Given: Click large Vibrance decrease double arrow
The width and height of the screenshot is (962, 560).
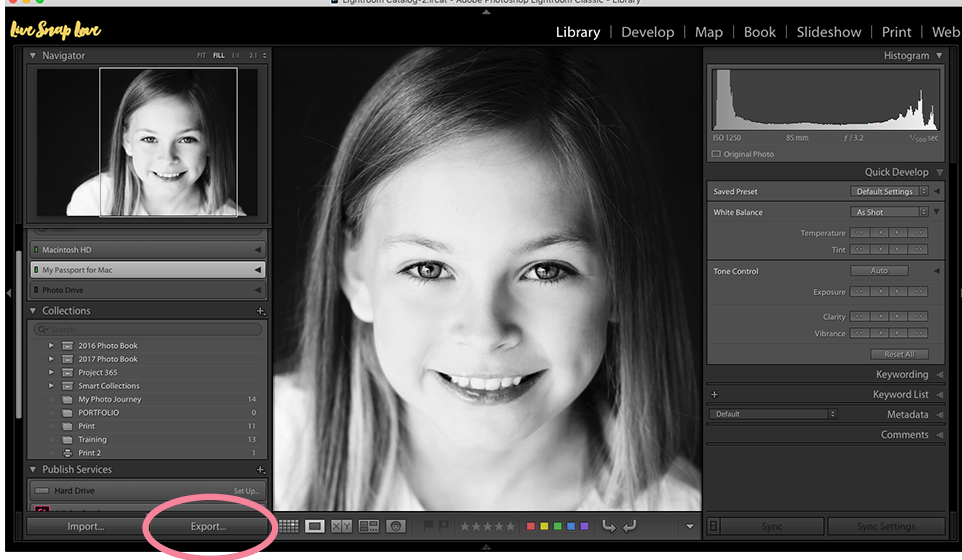Looking at the screenshot, I should point(860,333).
